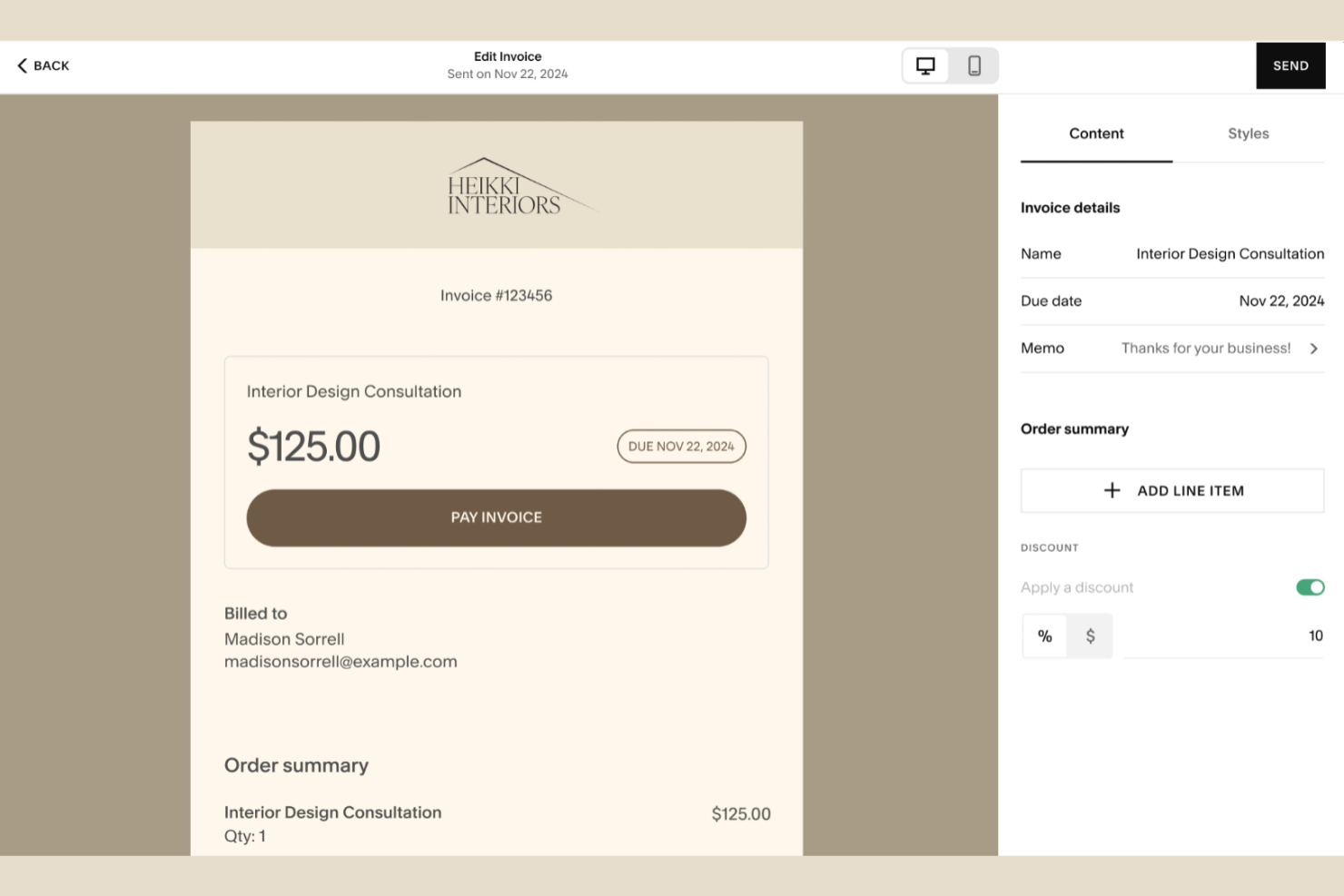Edit the invoice name Interior Design Consultation

(1230, 253)
